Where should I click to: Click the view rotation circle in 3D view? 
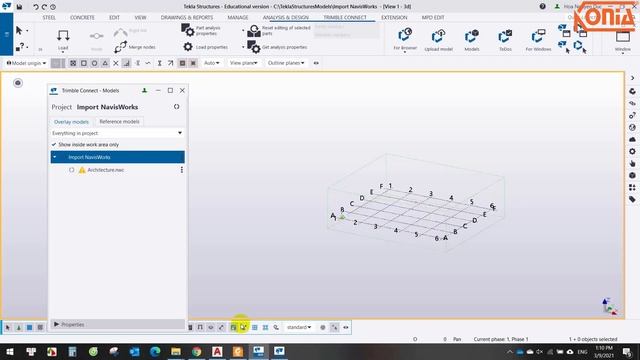(x=18, y=83)
